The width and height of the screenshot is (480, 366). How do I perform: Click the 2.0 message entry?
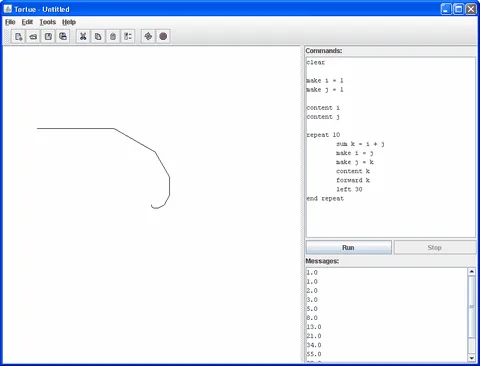click(x=312, y=290)
